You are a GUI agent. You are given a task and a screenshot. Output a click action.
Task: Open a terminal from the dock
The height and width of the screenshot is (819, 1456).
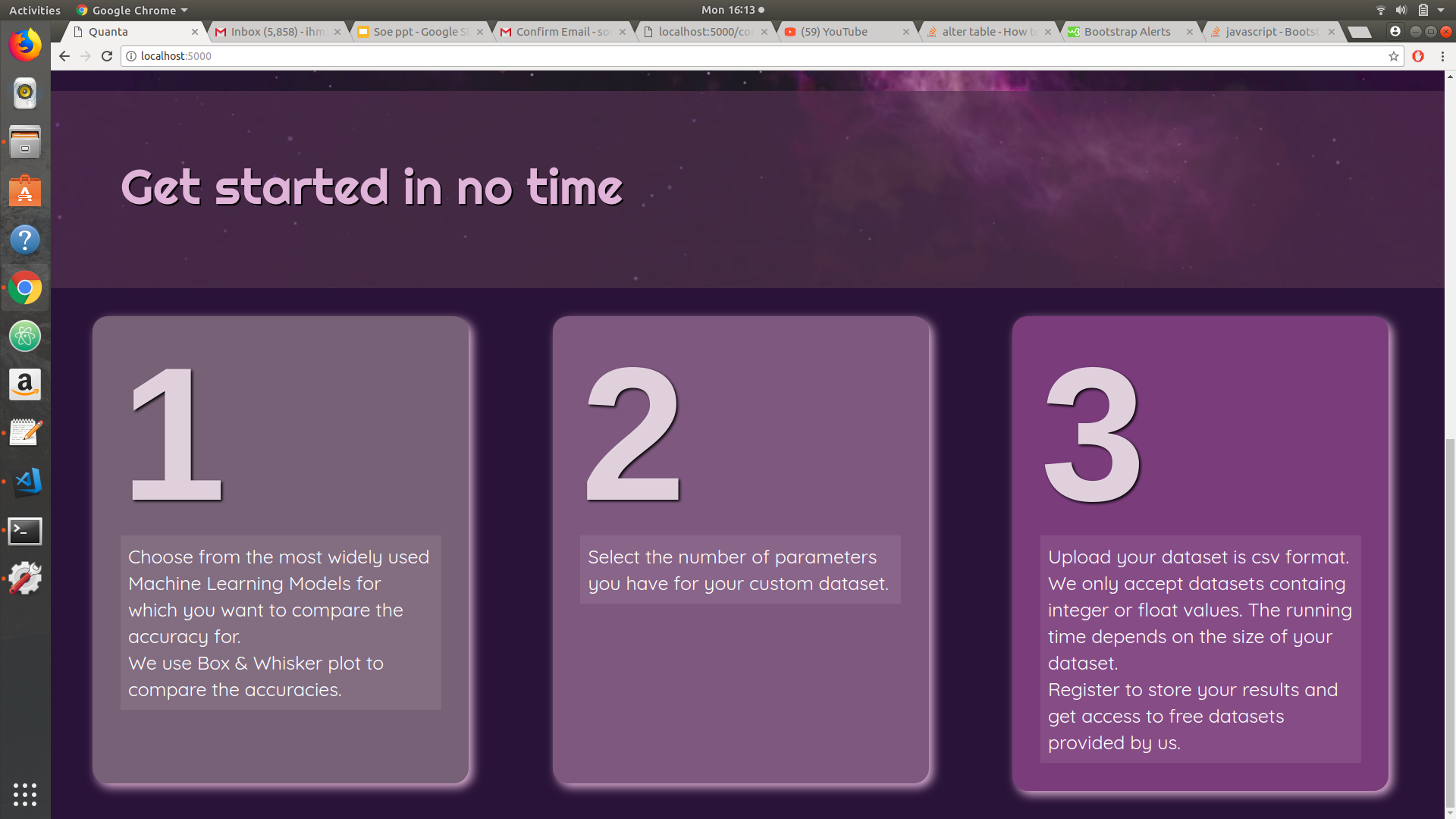pos(25,532)
